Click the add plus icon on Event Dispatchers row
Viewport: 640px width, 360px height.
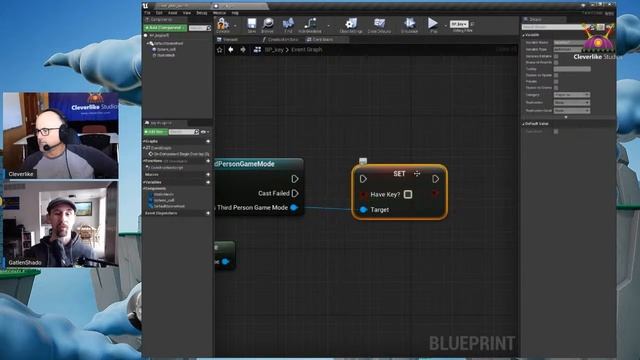point(208,213)
